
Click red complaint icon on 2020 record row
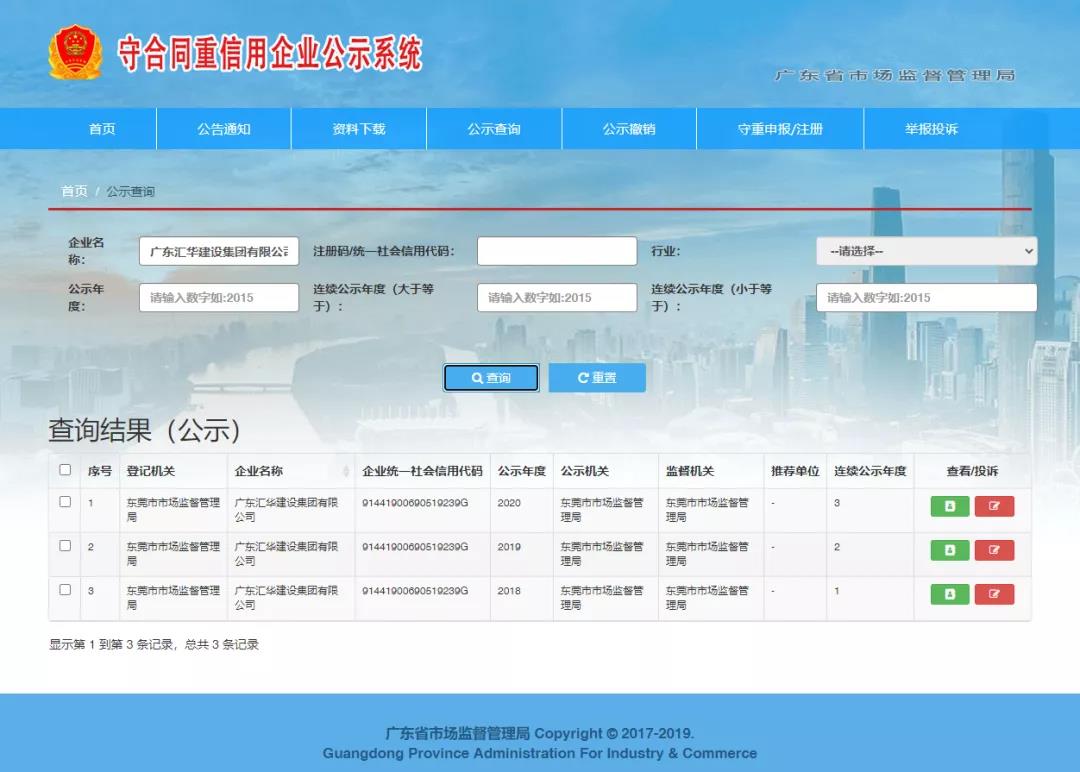[994, 506]
